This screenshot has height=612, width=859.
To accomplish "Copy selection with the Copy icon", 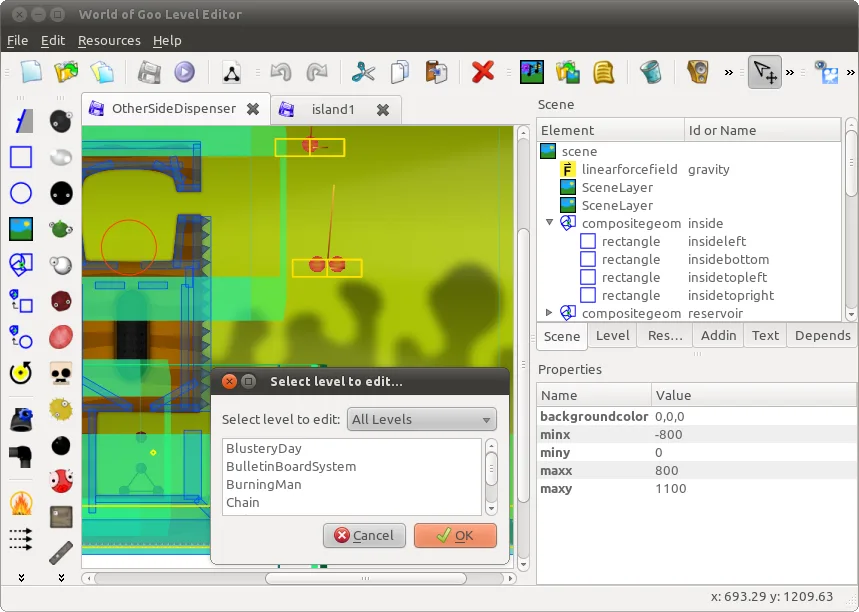I will (x=399, y=72).
